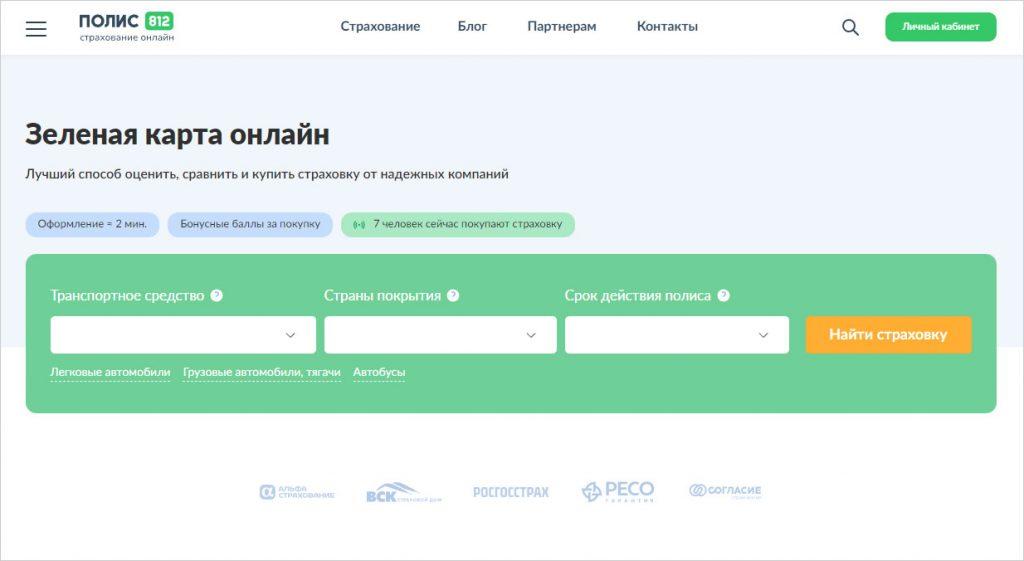Open the hamburger menu icon
1024x561 pixels.
click(36, 28)
